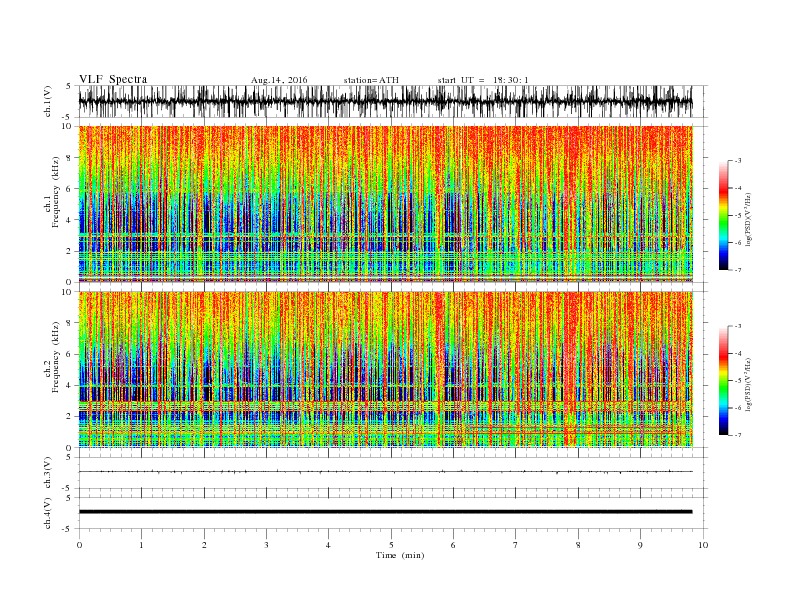Click the ch.3 voltage trace

click(385, 472)
